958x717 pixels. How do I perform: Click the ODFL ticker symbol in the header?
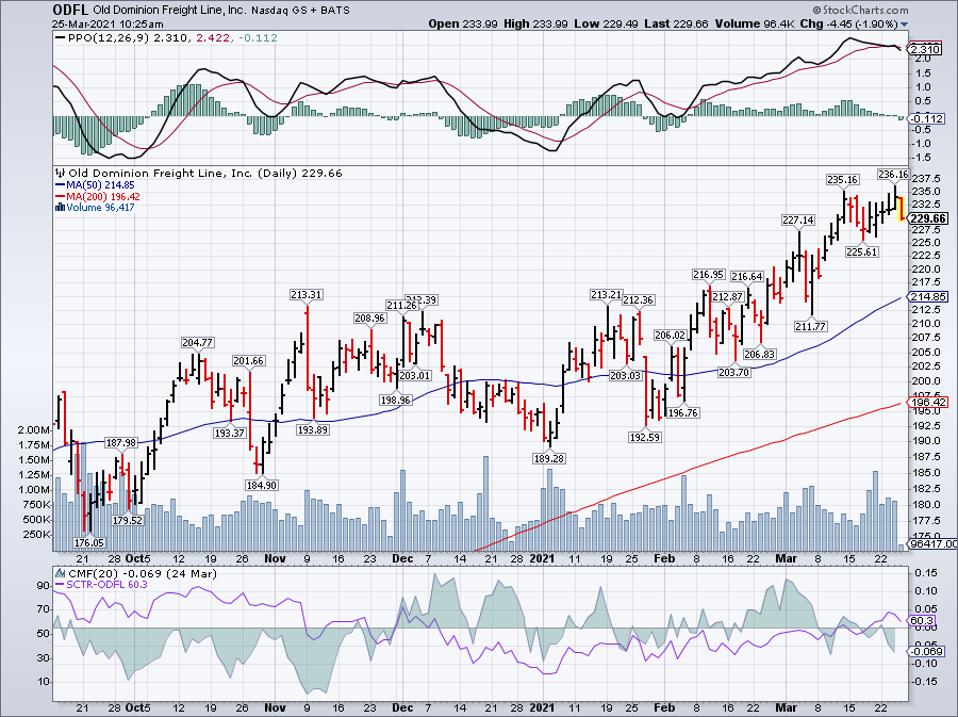click(x=71, y=10)
